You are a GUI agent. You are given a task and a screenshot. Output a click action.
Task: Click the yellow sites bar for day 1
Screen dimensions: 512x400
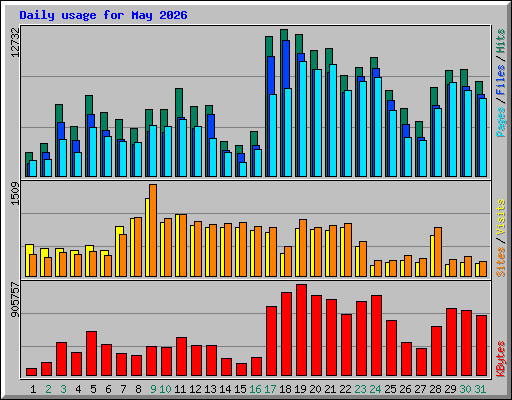pyautogui.click(x=28, y=260)
